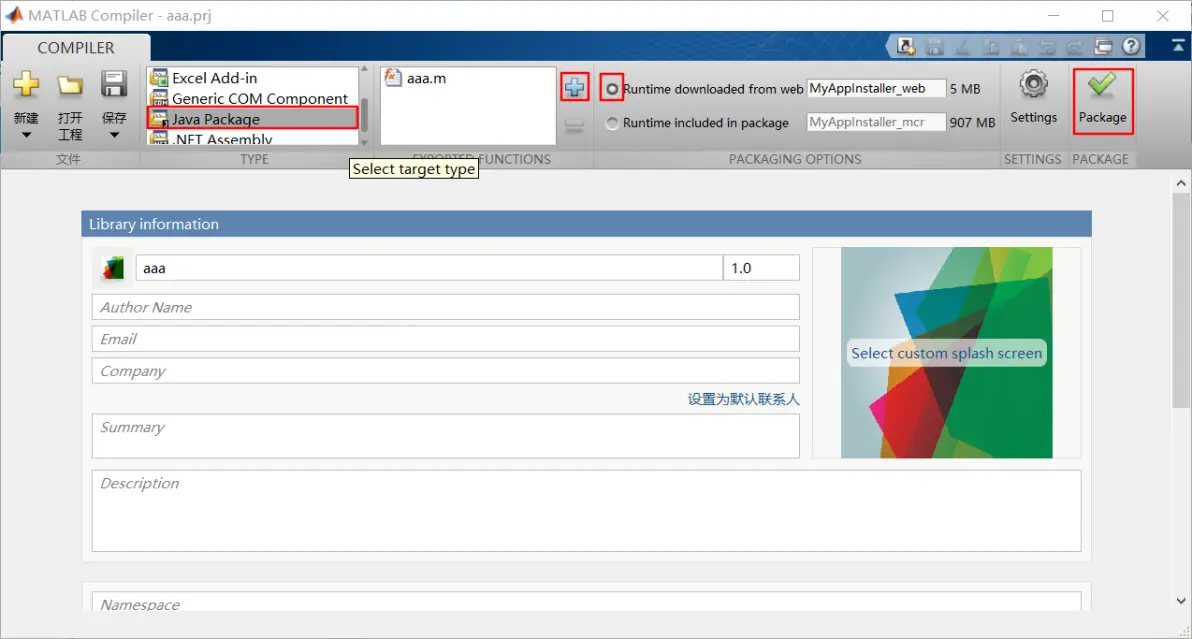Click the version field showing 1.0
Screen dimensions: 1192x639
(x=761, y=267)
